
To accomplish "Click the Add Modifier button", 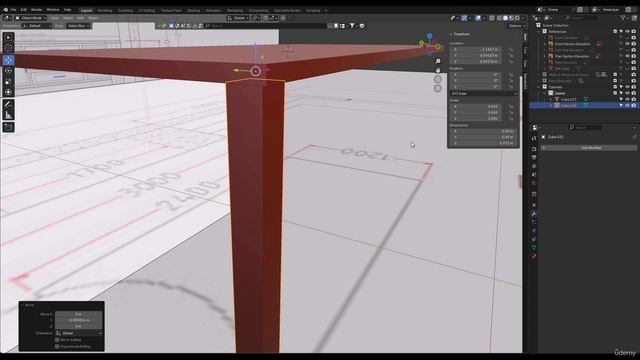I will pos(589,148).
